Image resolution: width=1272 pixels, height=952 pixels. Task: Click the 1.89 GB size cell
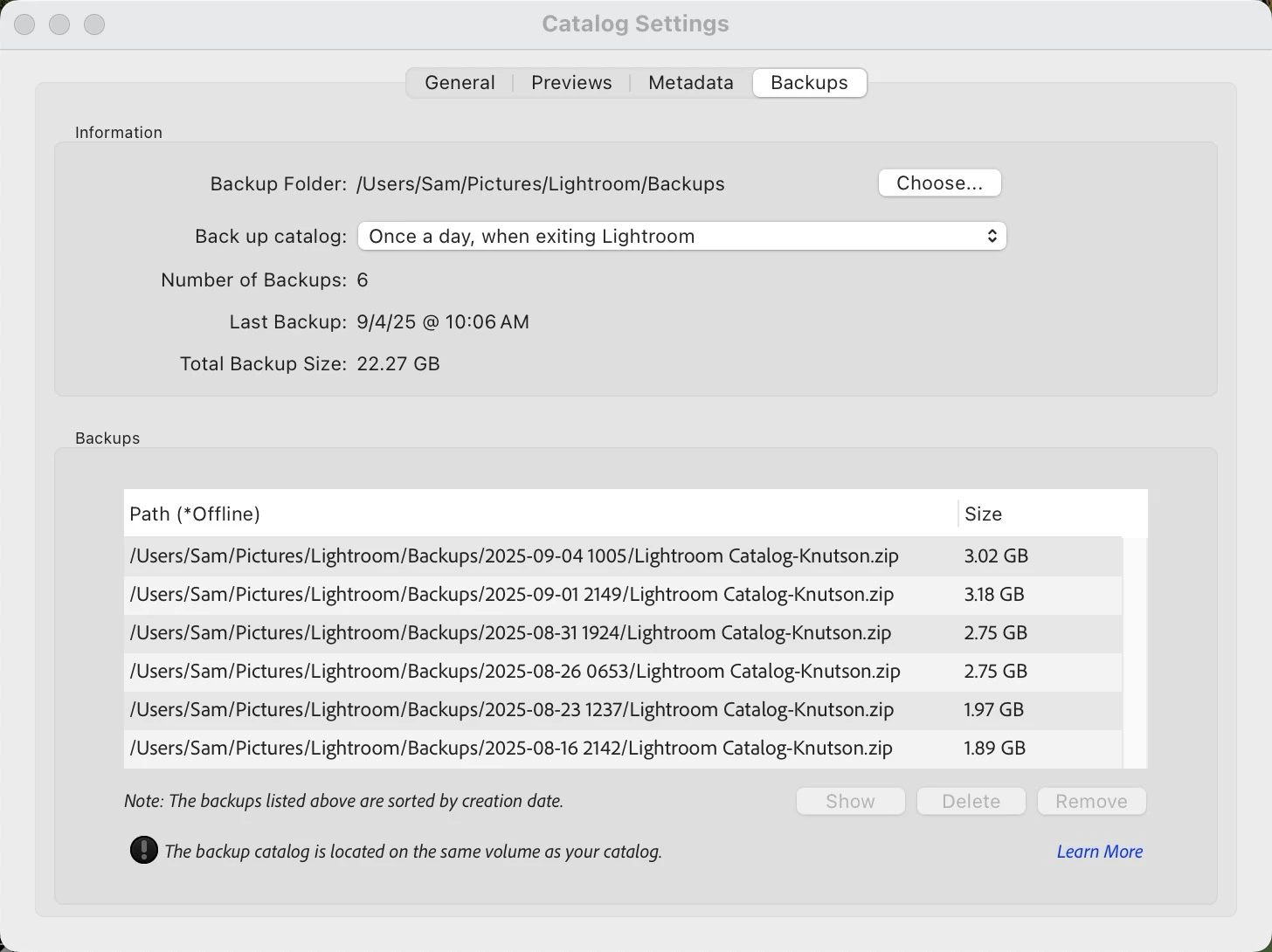(x=995, y=748)
